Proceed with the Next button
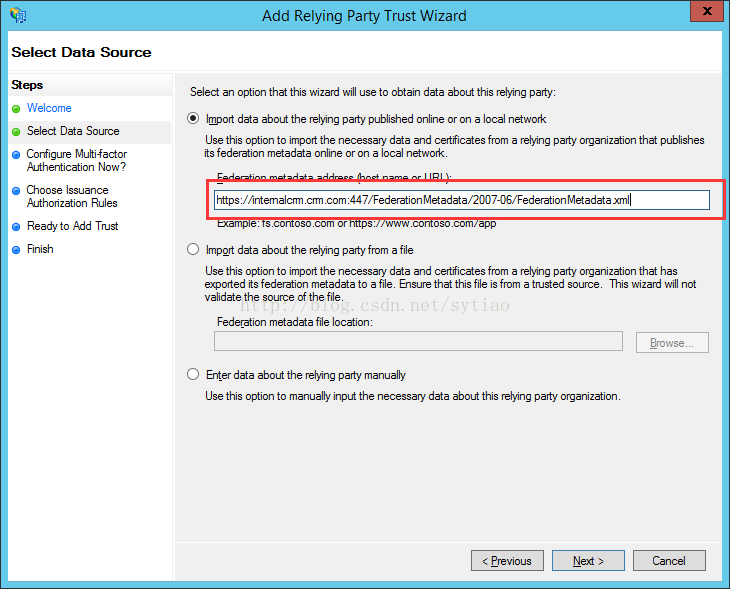 click(x=588, y=561)
